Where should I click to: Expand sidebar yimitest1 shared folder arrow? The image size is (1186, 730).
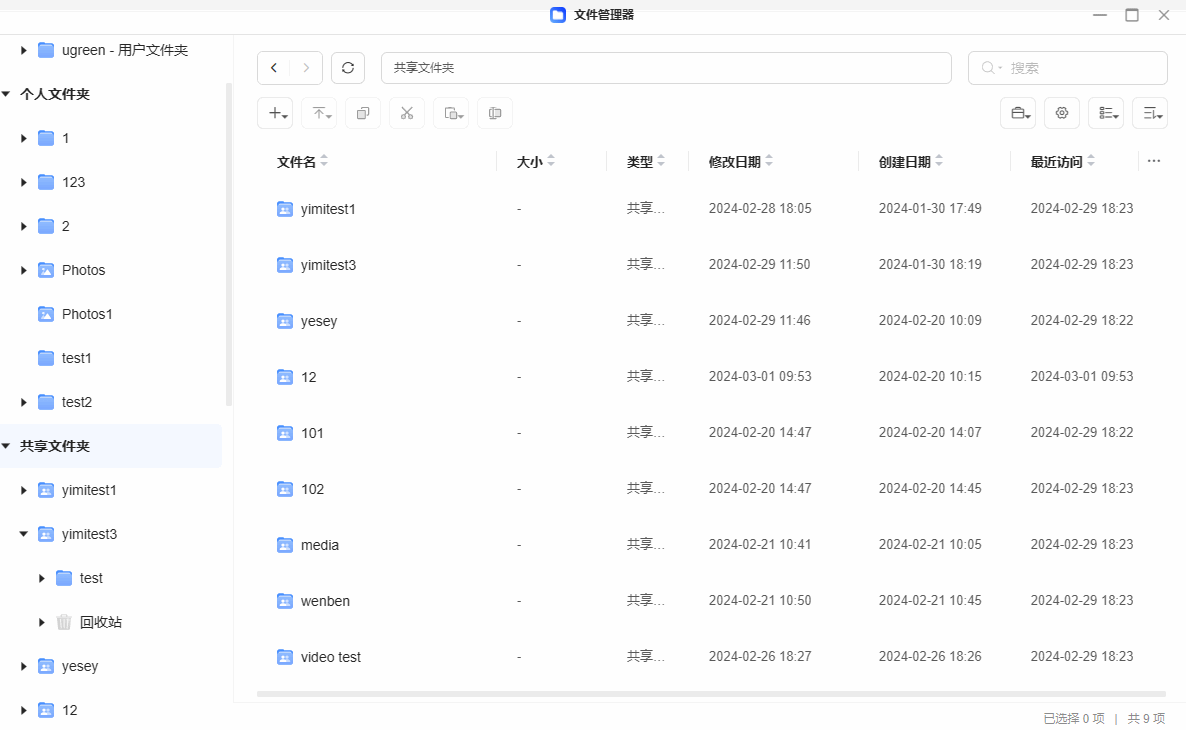(23, 490)
